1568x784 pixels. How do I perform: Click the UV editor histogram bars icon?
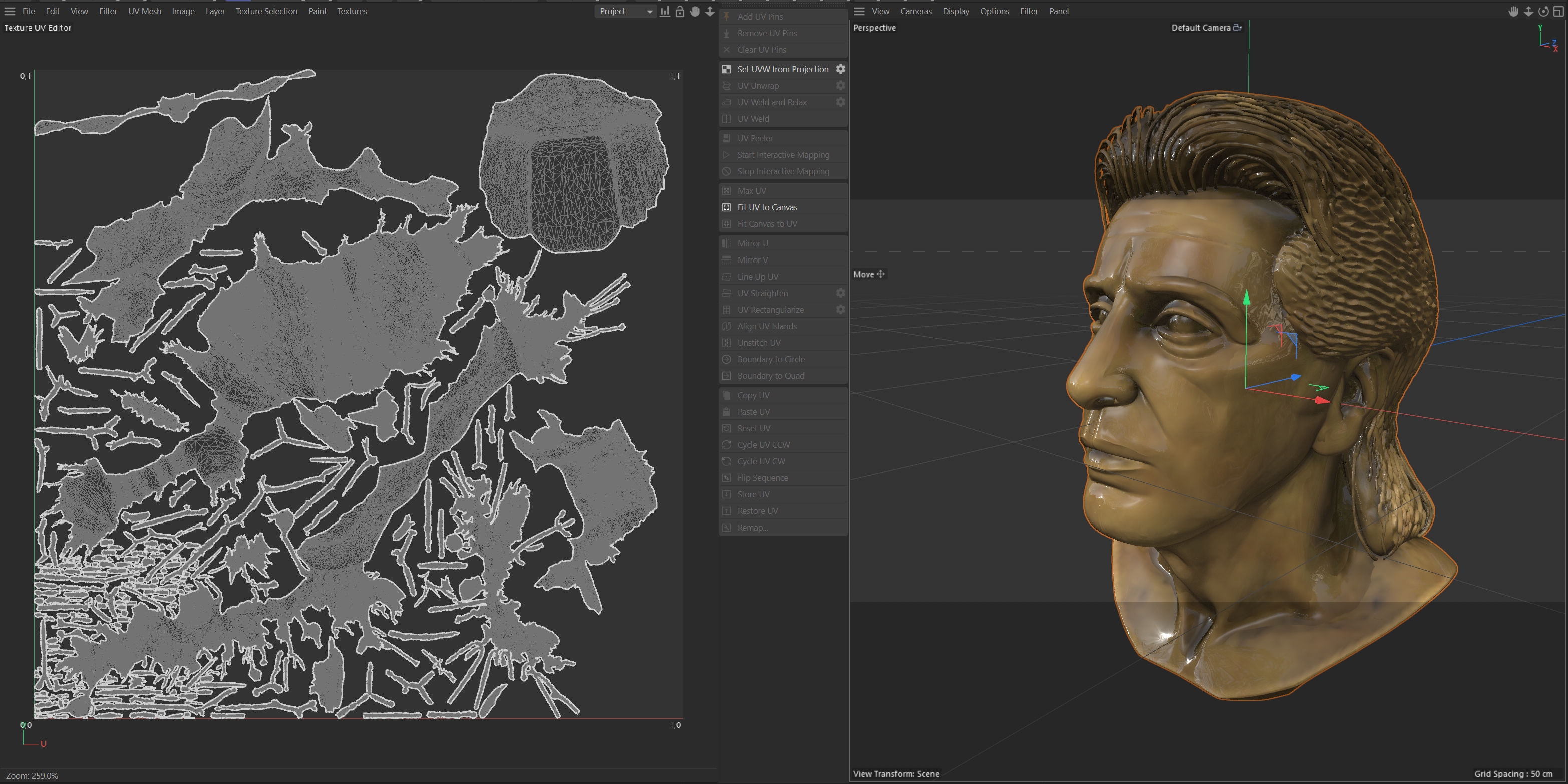665,11
